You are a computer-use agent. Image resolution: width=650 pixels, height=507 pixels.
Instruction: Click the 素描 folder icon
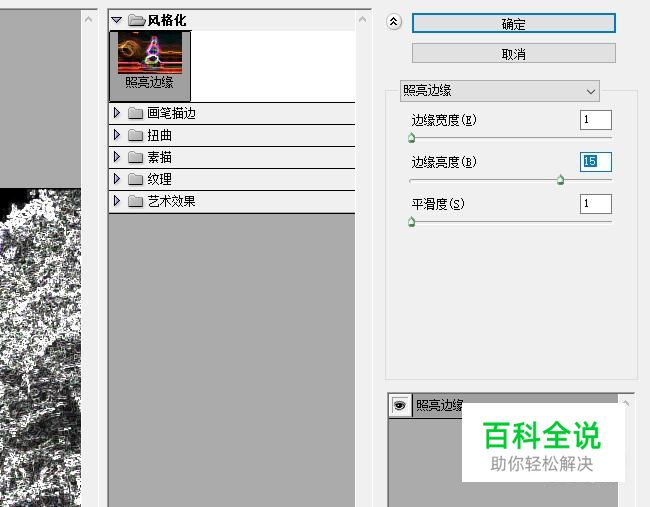pyautogui.click(x=135, y=157)
